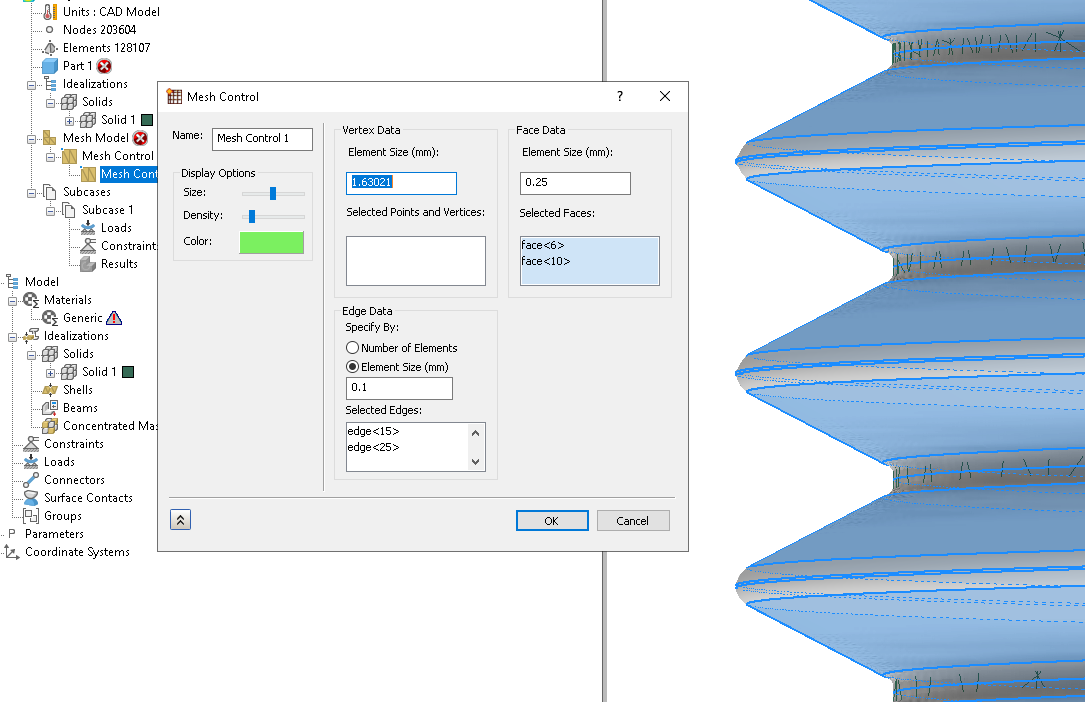Image resolution: width=1085 pixels, height=702 pixels.
Task: Select the Solid 1 item under Mesh Model
Action: tap(118, 119)
